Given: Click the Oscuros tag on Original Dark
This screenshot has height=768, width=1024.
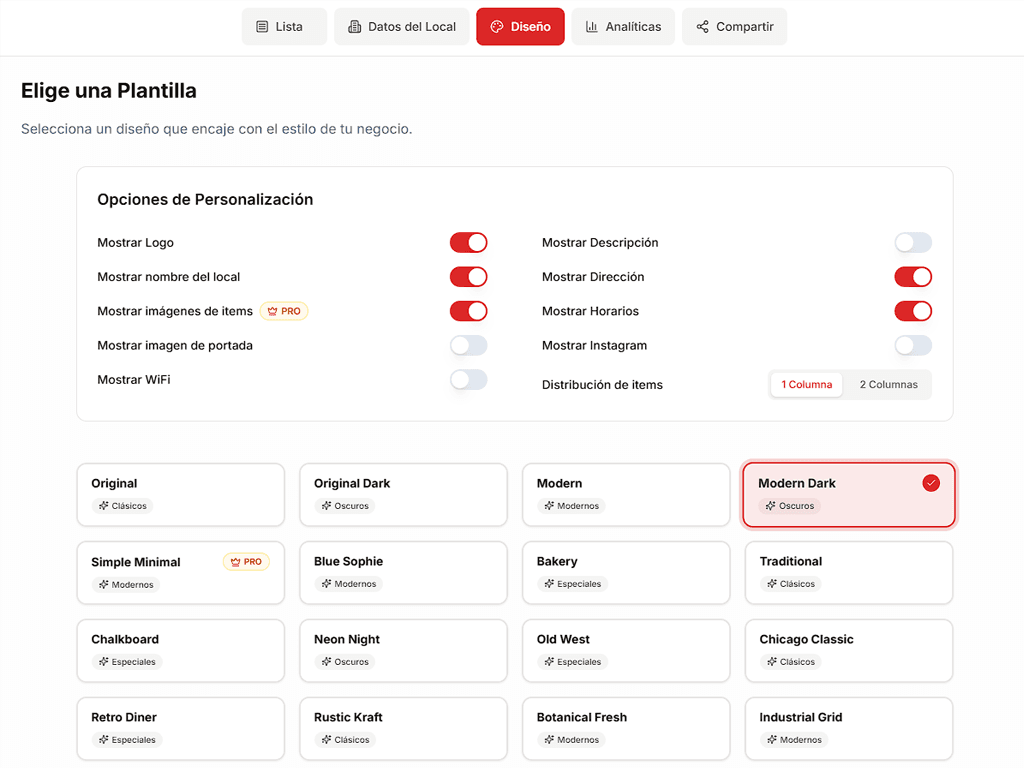Looking at the screenshot, I should click(x=345, y=506).
